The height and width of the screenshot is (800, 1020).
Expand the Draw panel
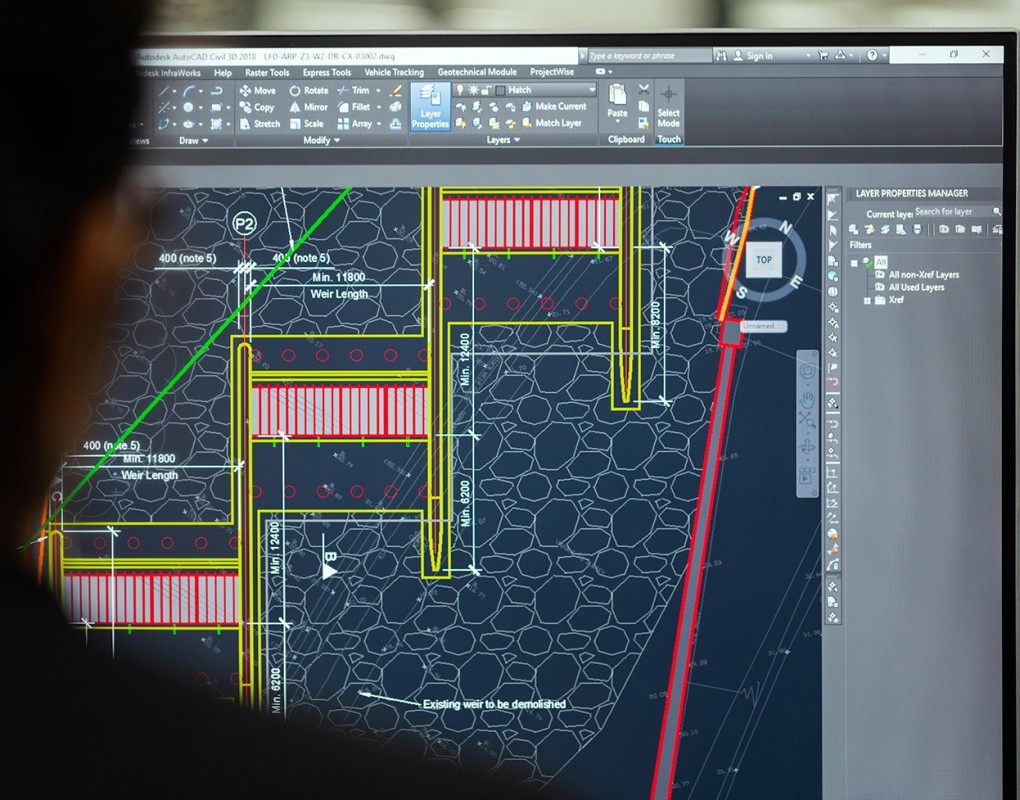click(193, 140)
